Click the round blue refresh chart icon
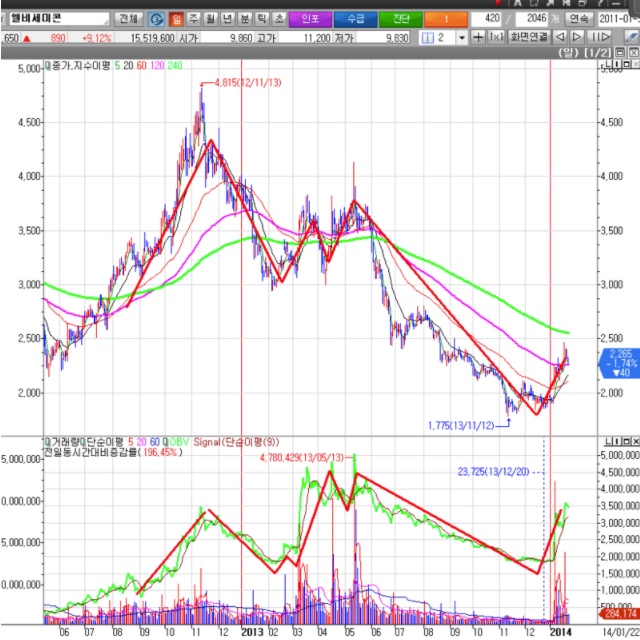This screenshot has width=640, height=640. pos(158,19)
